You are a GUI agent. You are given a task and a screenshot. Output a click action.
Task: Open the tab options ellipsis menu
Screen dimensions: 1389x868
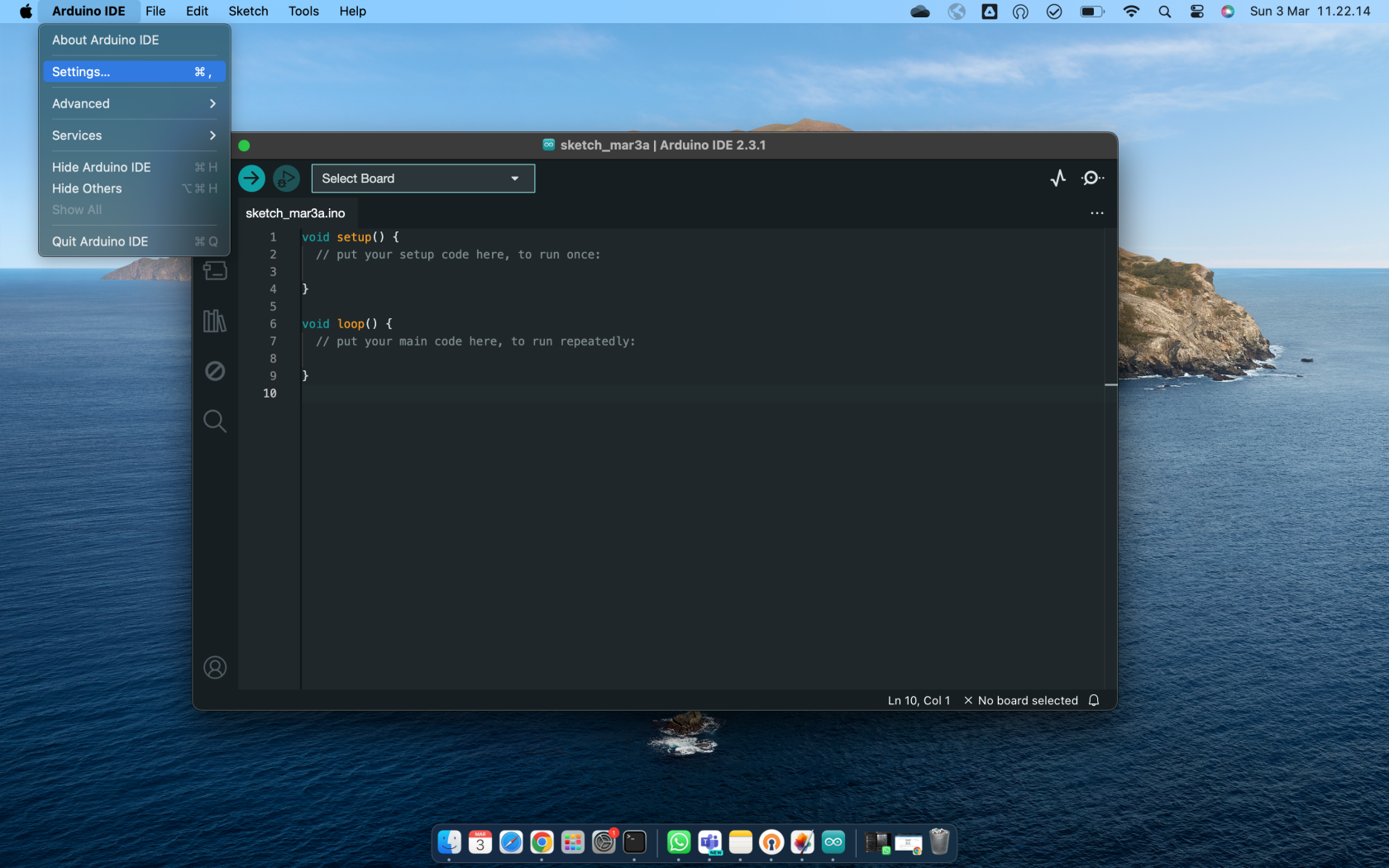click(1097, 213)
